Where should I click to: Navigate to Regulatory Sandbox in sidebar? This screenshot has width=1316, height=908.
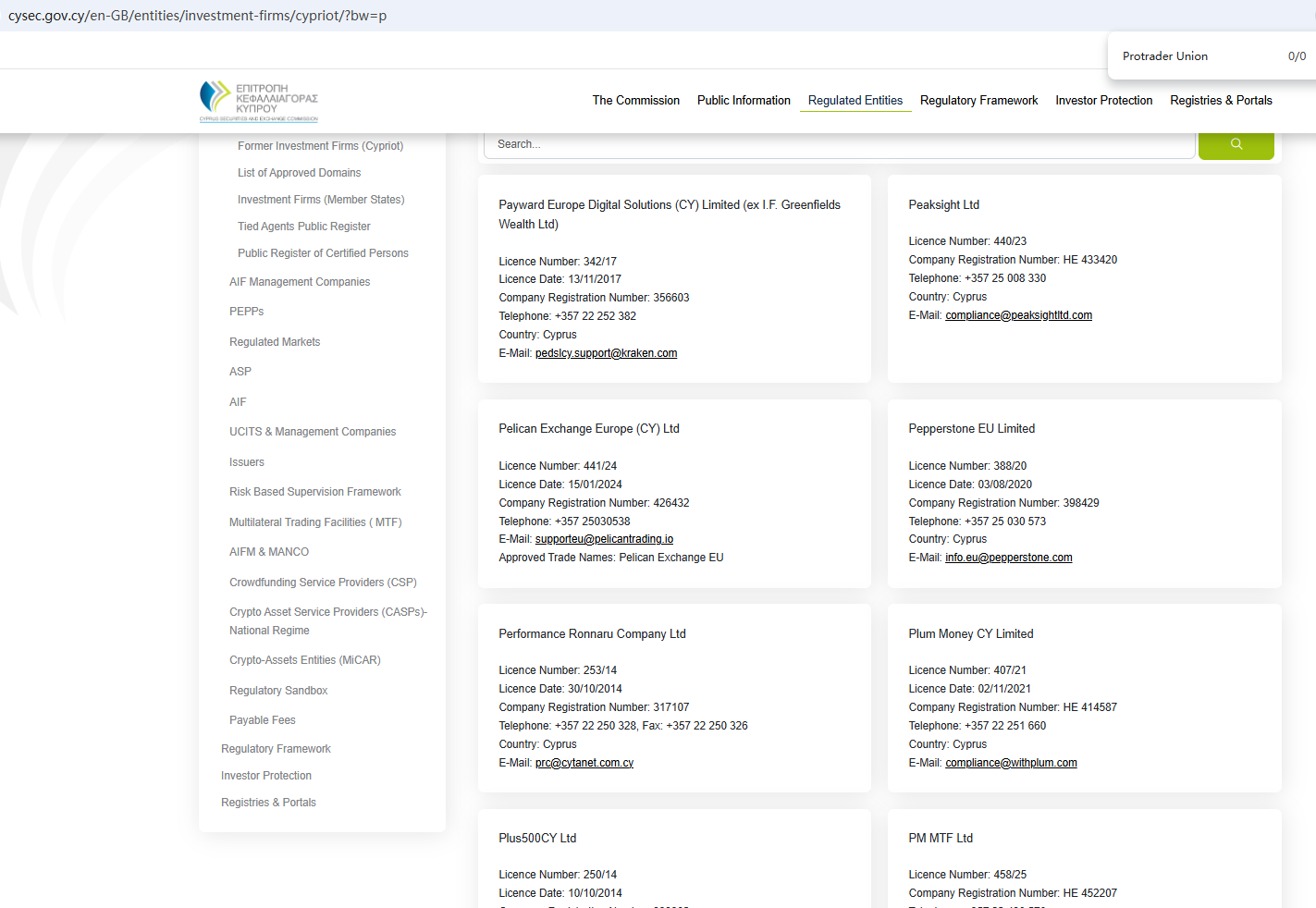[278, 691]
